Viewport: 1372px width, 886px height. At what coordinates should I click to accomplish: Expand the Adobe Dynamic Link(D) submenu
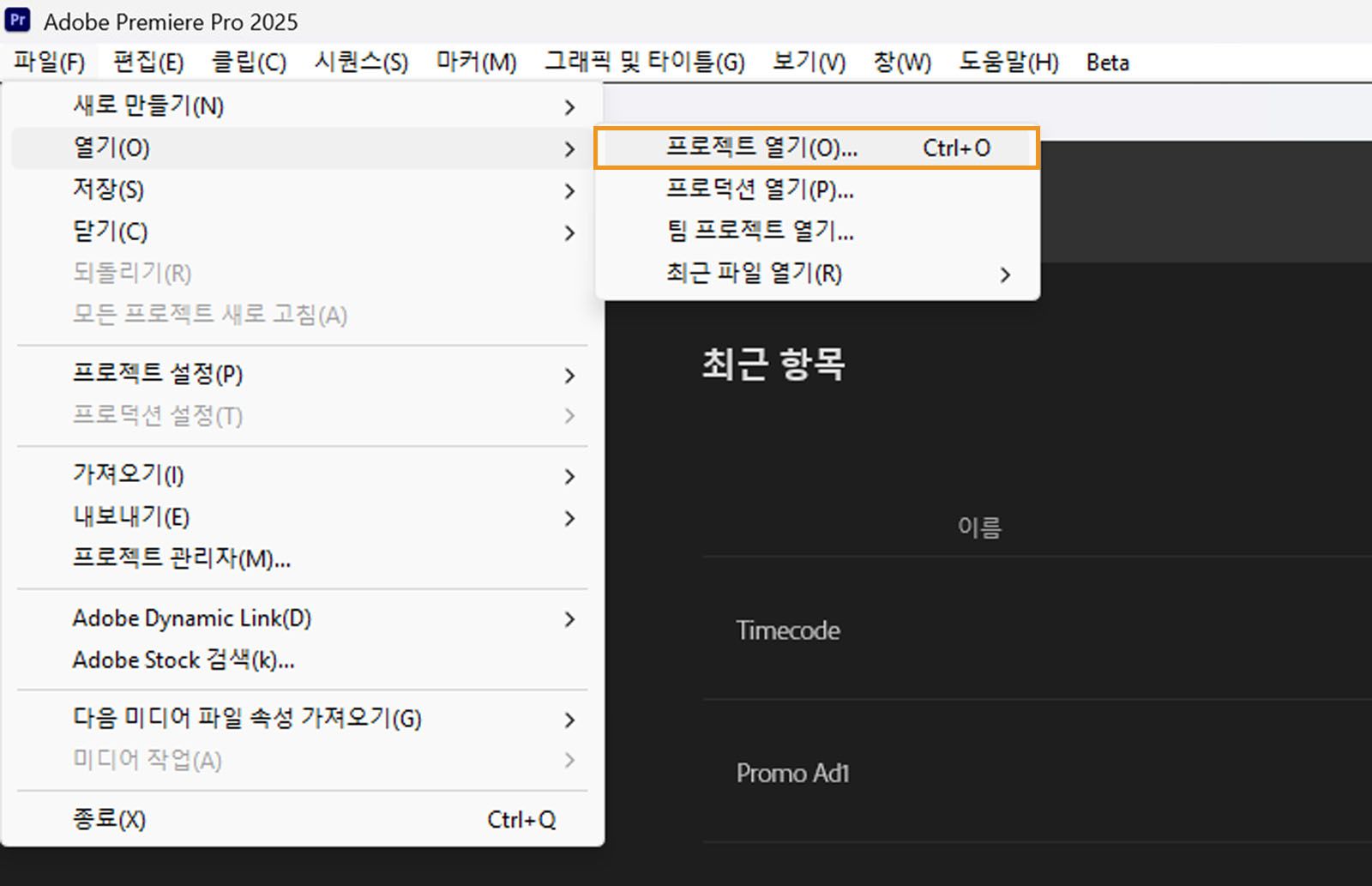coord(299,618)
